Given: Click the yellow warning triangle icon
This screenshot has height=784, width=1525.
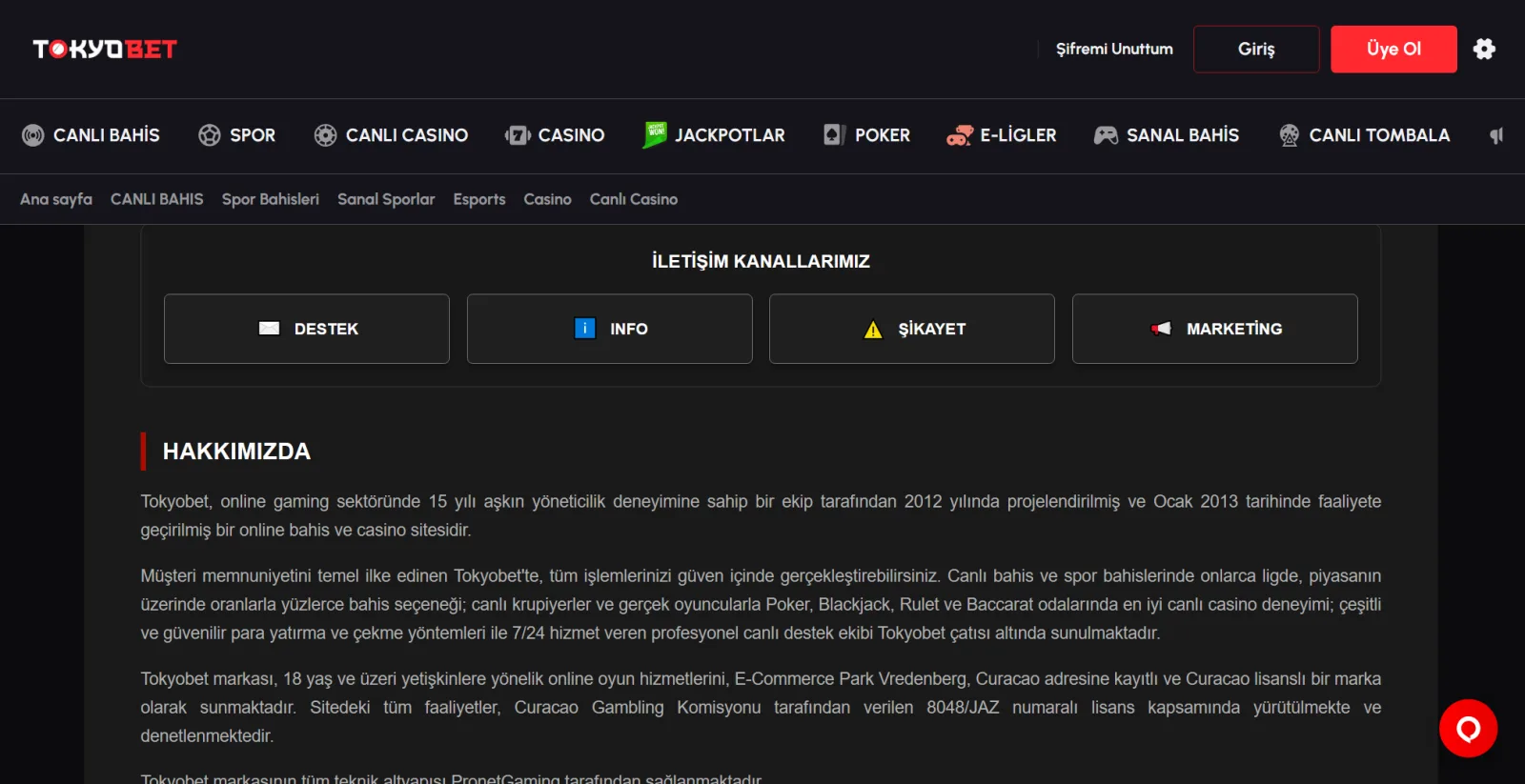Looking at the screenshot, I should coord(873,330).
